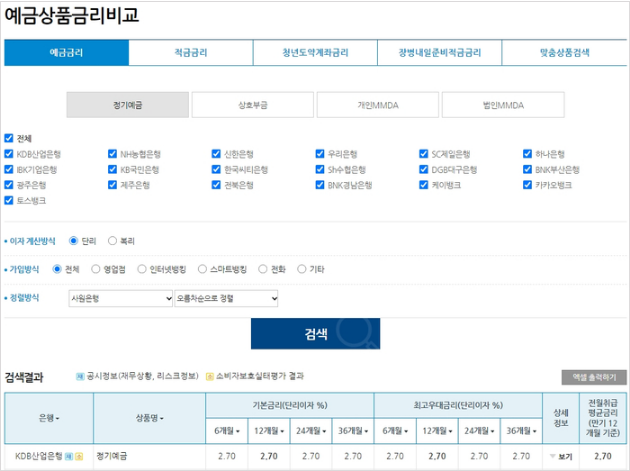Screen dimensions: 630x471
Task: Toggle 광주은행 checkbox
Action: (x=9, y=185)
